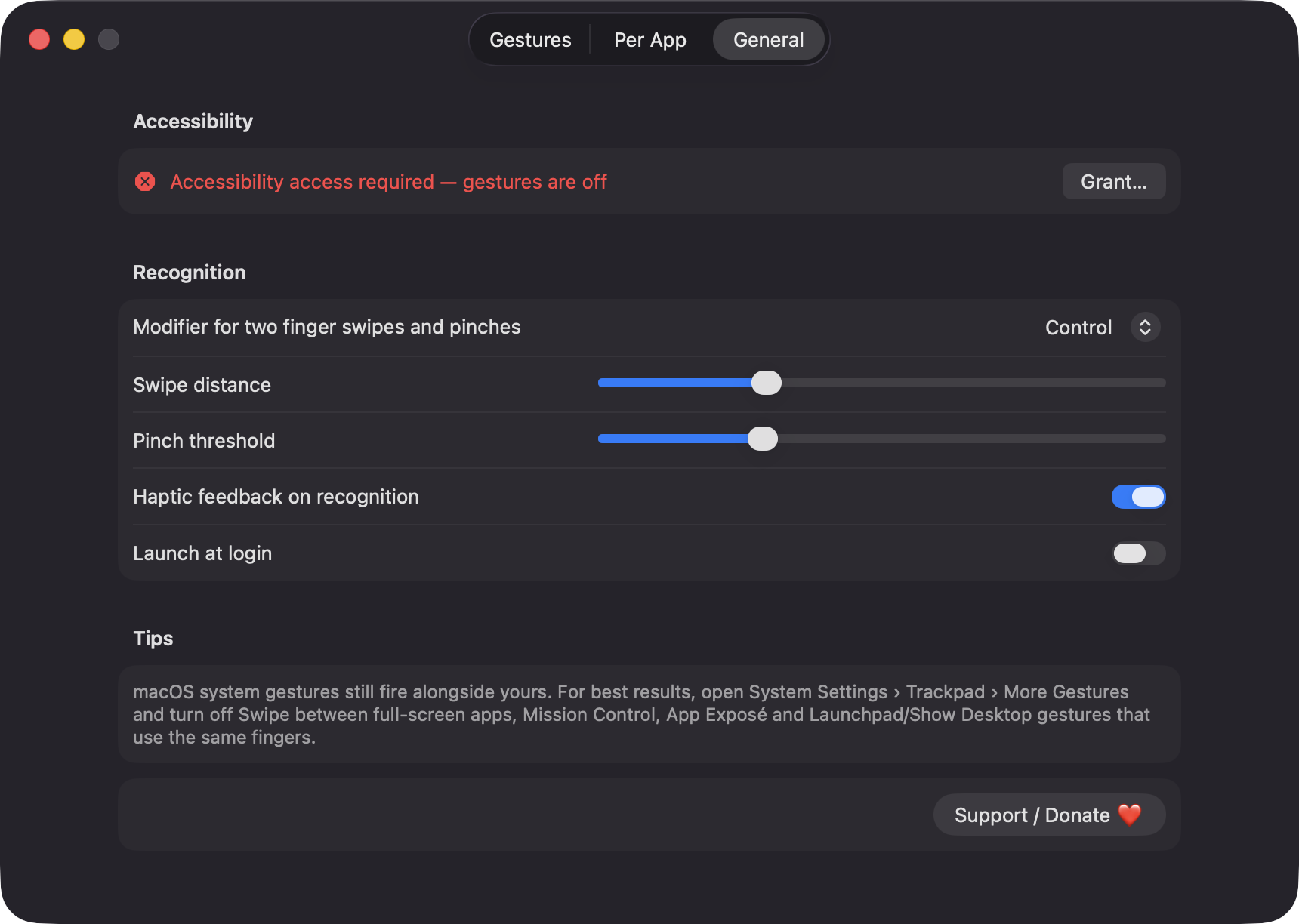Click the Grant... button
This screenshot has width=1299, height=924.
[1113, 182]
